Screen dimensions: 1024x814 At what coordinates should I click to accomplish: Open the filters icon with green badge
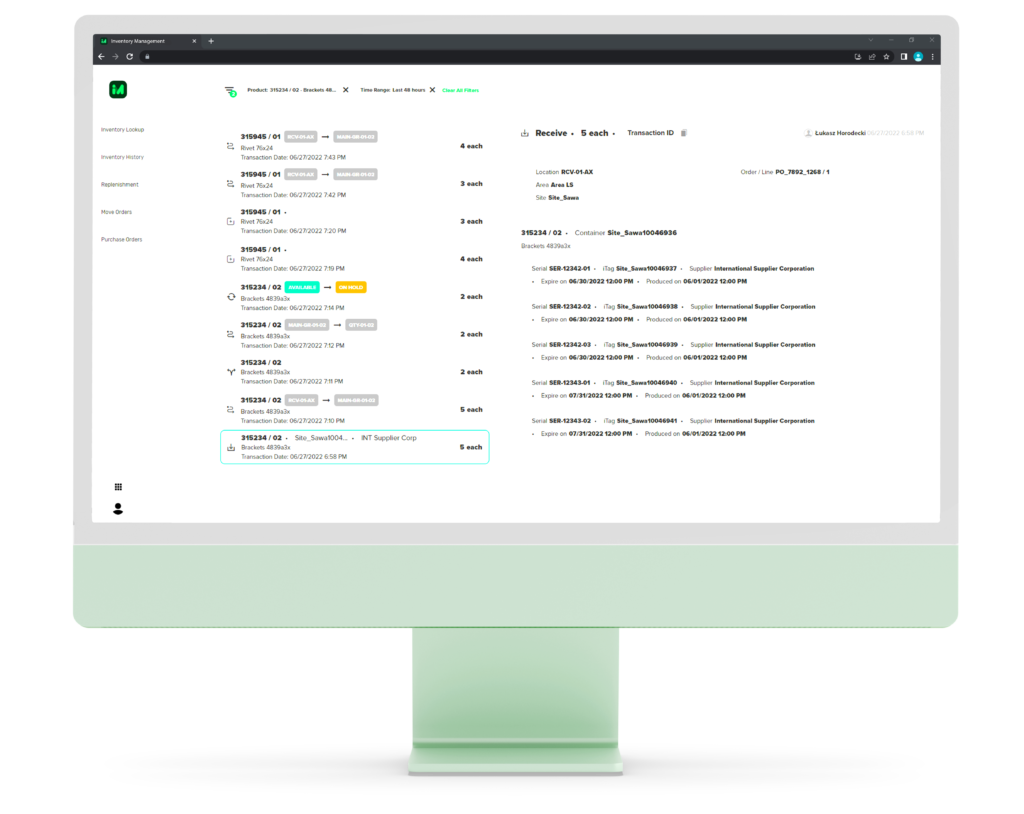[230, 91]
